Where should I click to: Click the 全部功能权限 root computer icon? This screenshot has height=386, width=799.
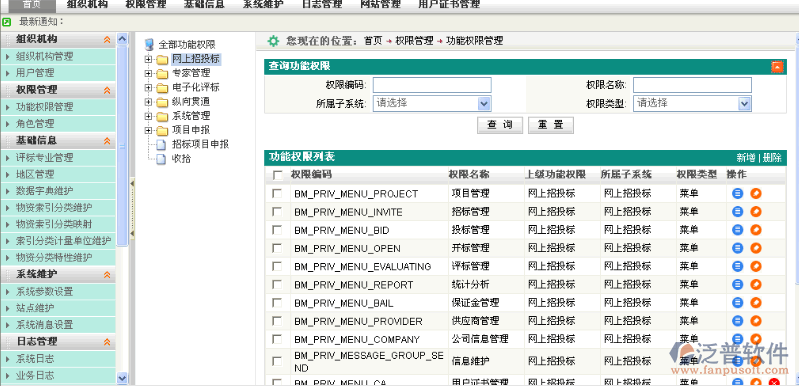tap(149, 44)
